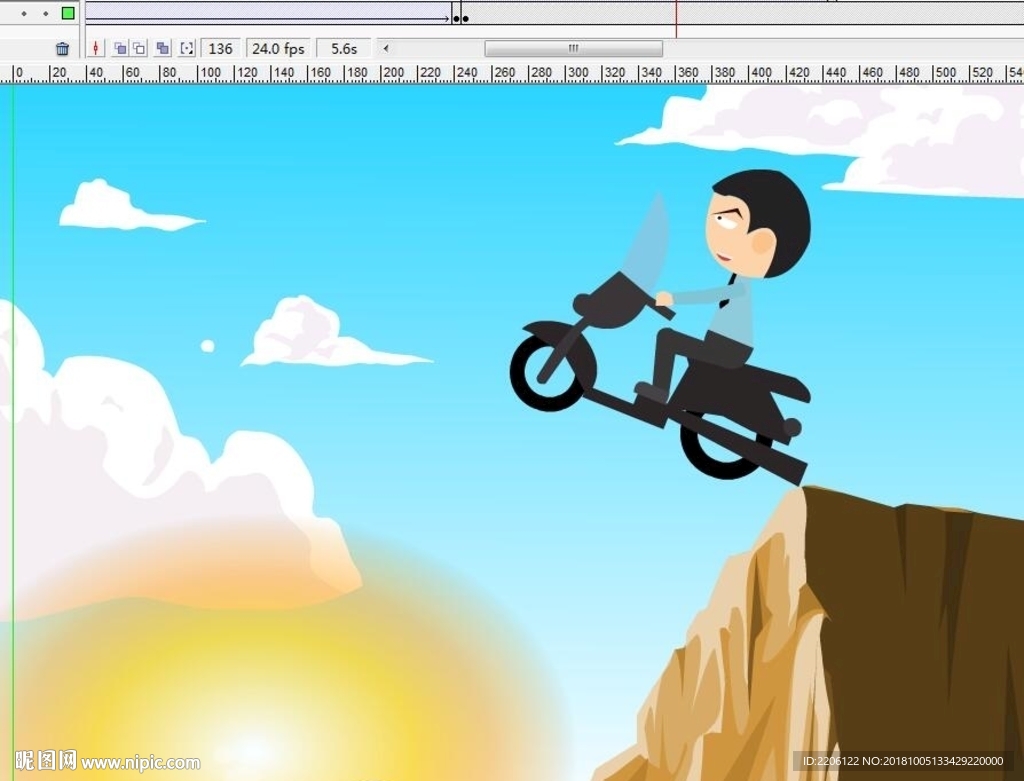
Task: Select the tween end keyframe on timeline
Action: (456, 18)
